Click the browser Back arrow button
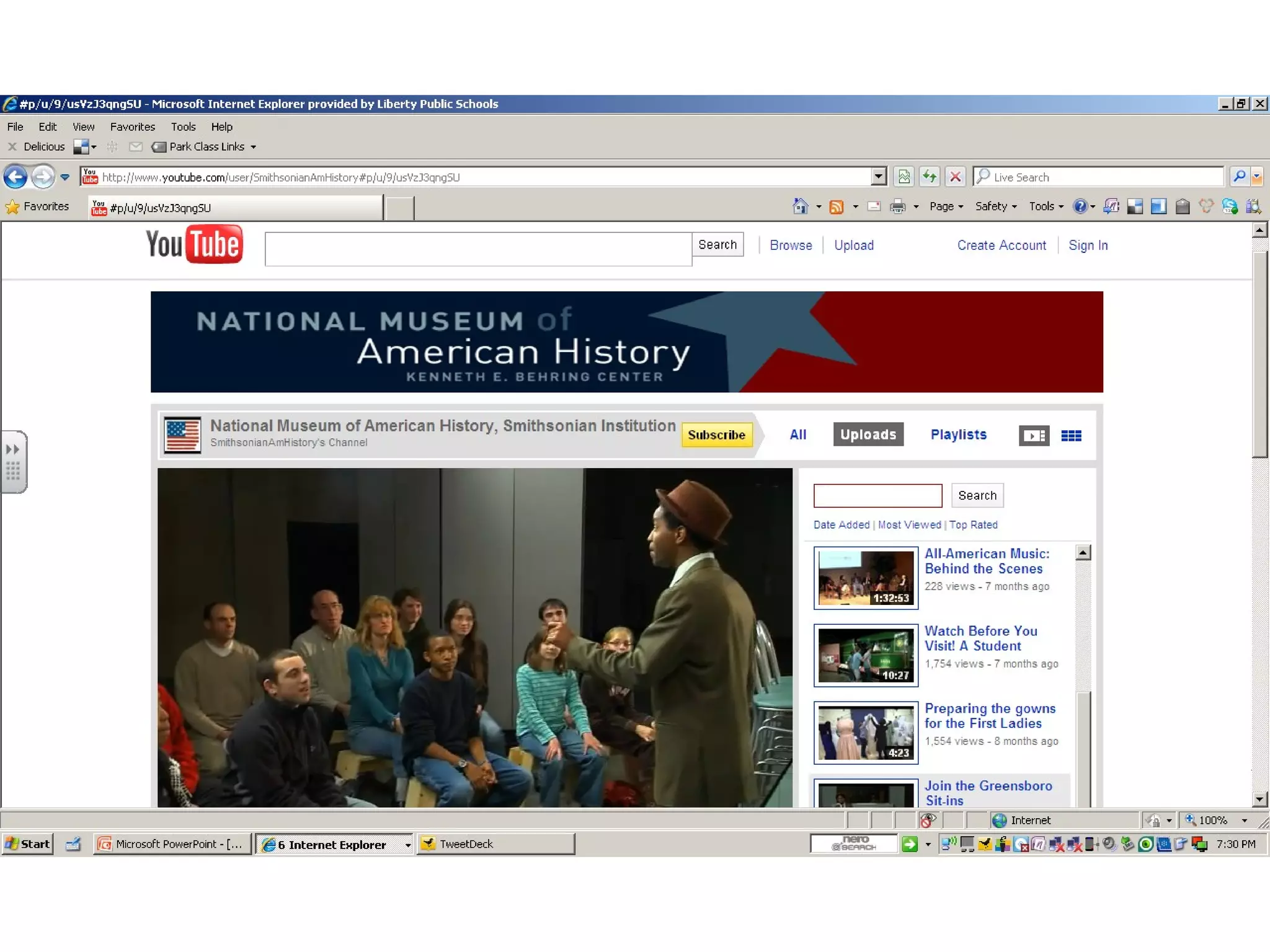 pos(16,177)
